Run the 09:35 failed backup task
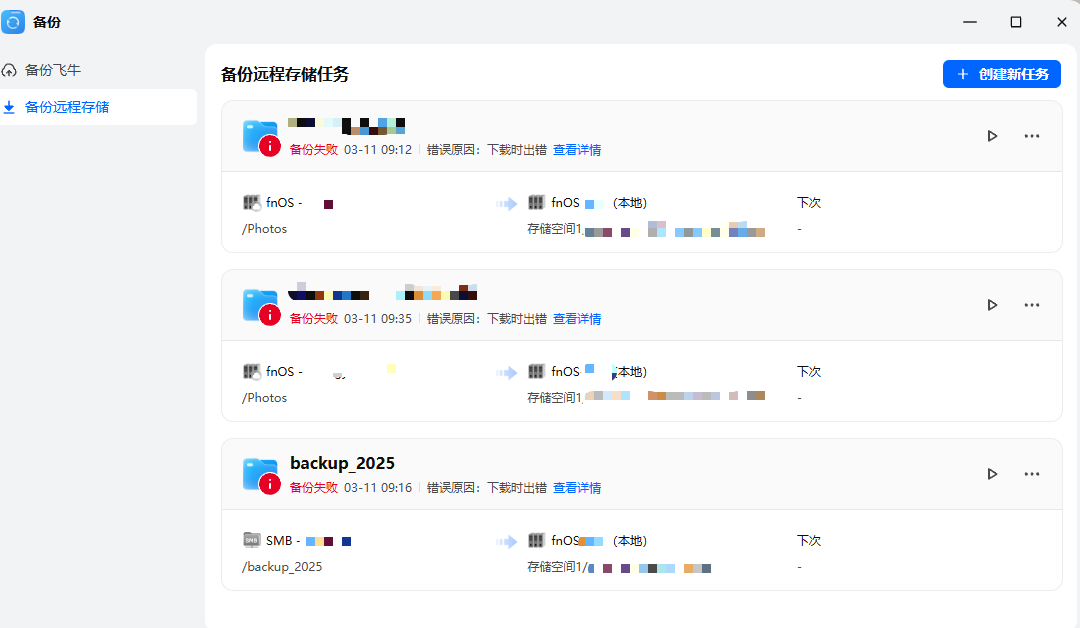 click(x=993, y=304)
